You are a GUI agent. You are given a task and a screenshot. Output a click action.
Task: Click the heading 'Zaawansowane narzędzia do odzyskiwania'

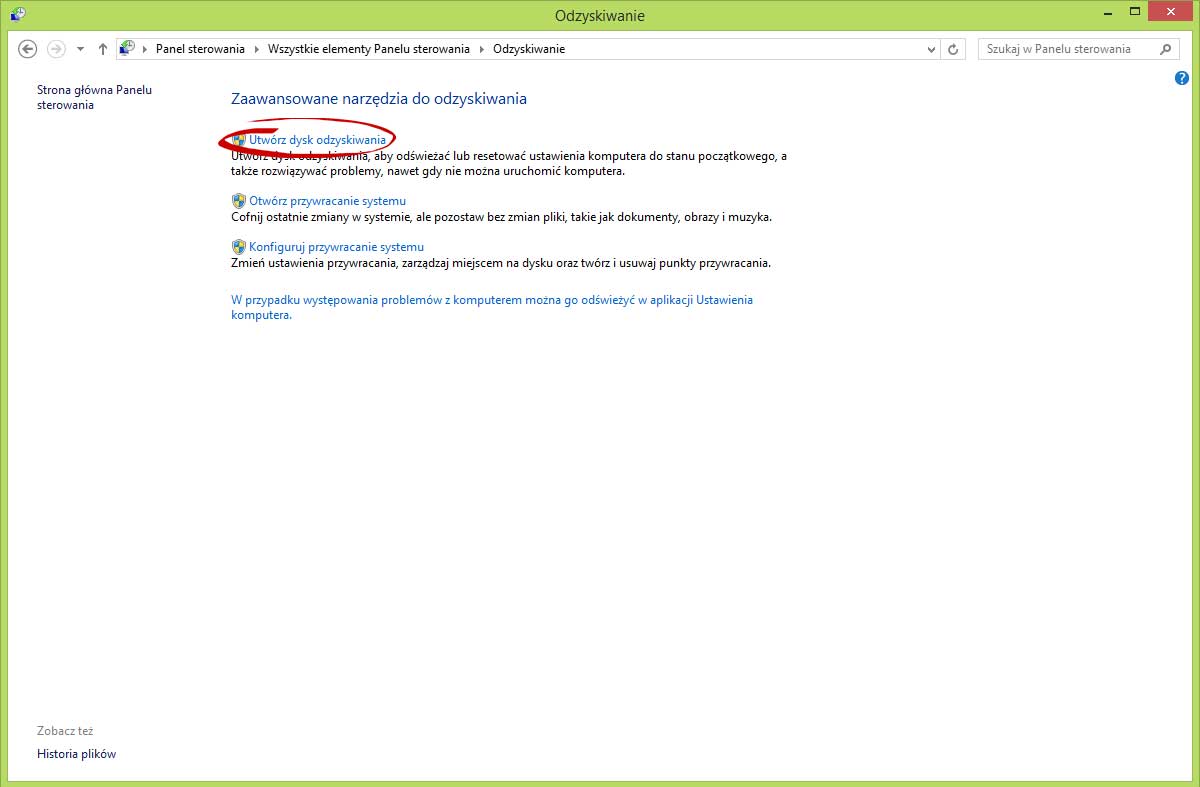coord(379,99)
